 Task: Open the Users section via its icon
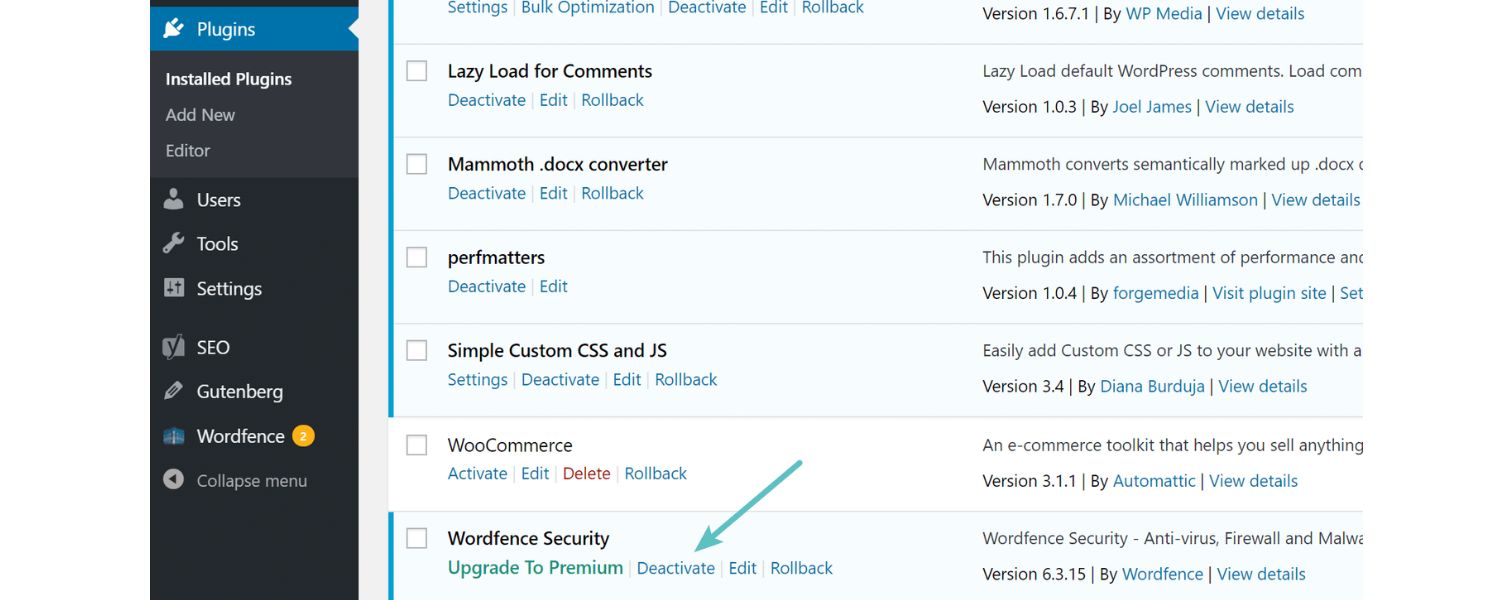[173, 199]
